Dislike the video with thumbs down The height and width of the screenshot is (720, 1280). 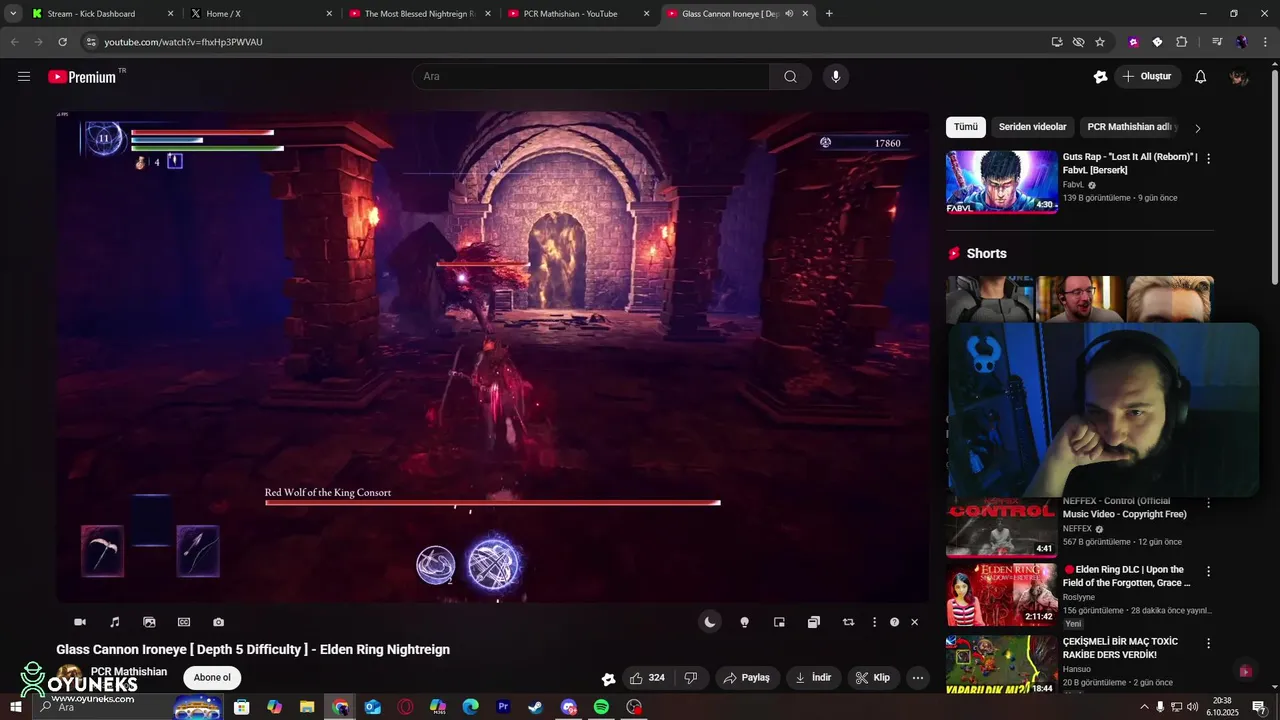(691, 678)
